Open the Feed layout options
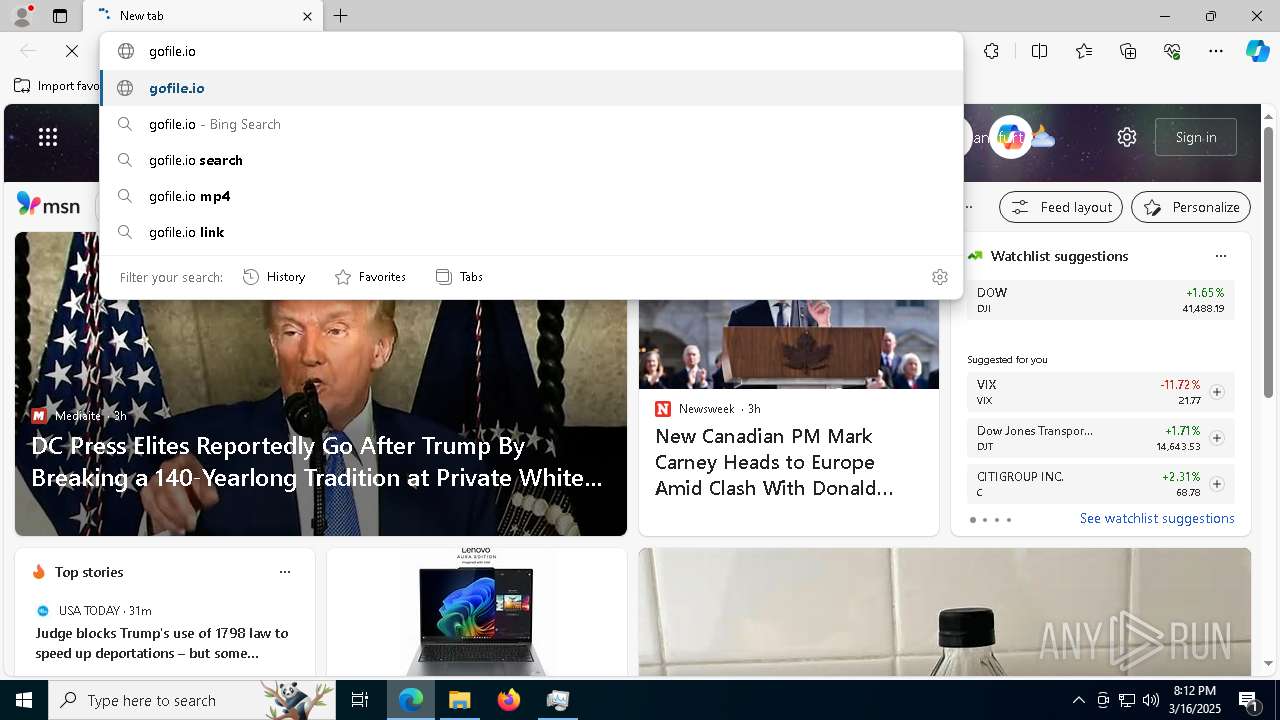 [x=1061, y=207]
